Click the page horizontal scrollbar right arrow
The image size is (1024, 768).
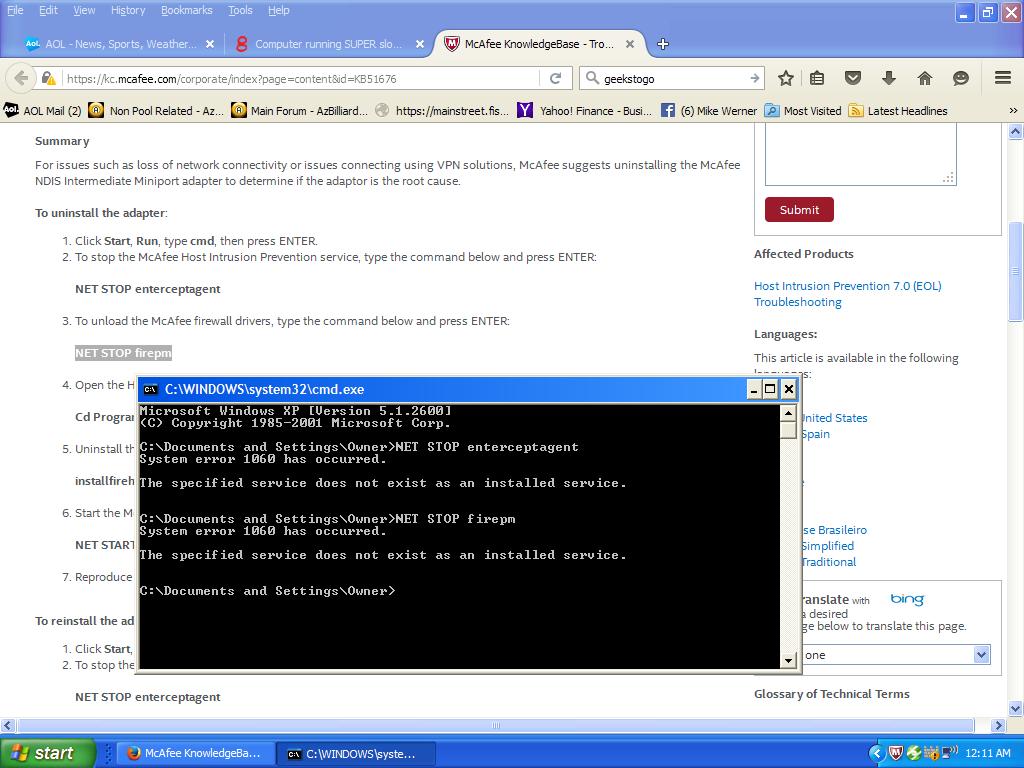point(997,725)
